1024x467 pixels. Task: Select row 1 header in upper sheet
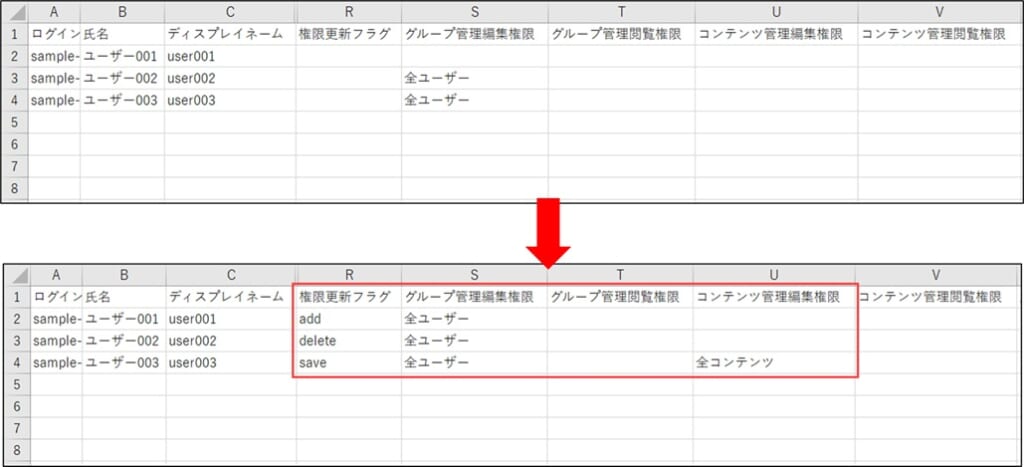pos(15,34)
